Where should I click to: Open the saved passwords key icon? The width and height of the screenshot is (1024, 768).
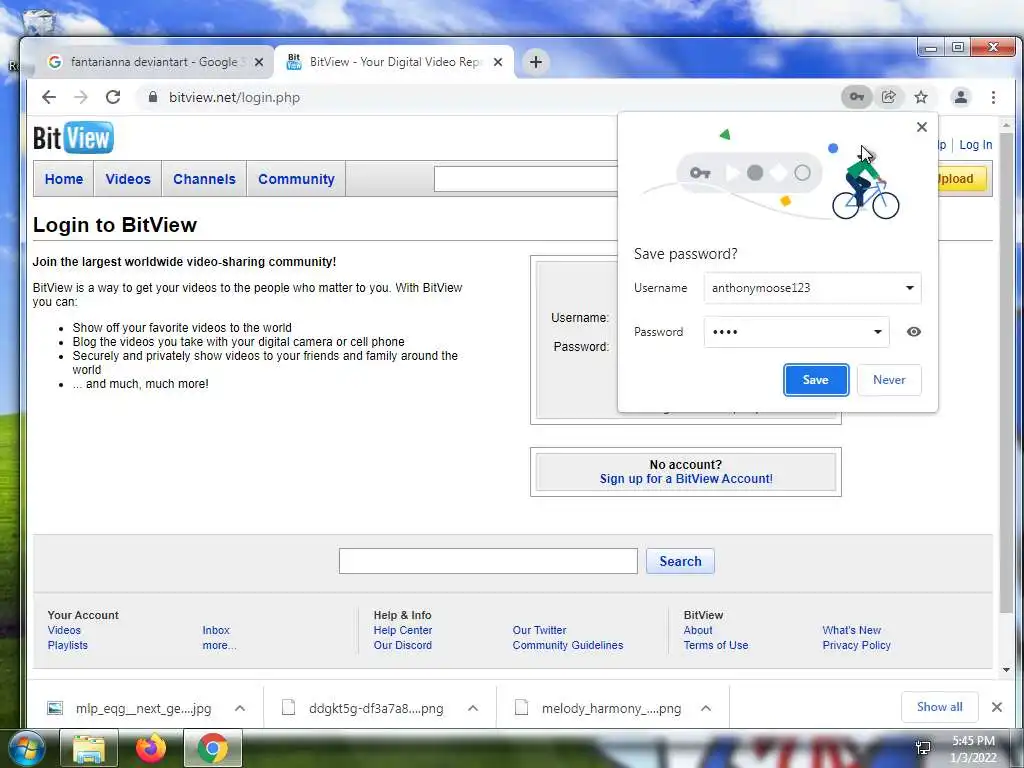[x=856, y=97]
